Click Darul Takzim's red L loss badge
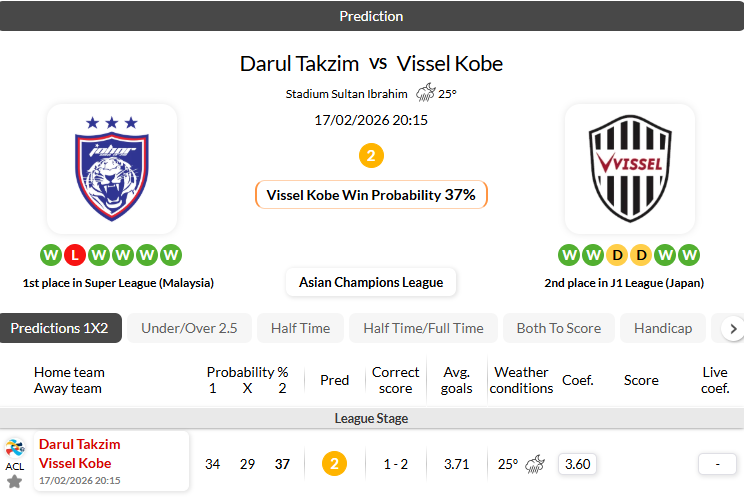This screenshot has width=744, height=502. click(x=74, y=255)
